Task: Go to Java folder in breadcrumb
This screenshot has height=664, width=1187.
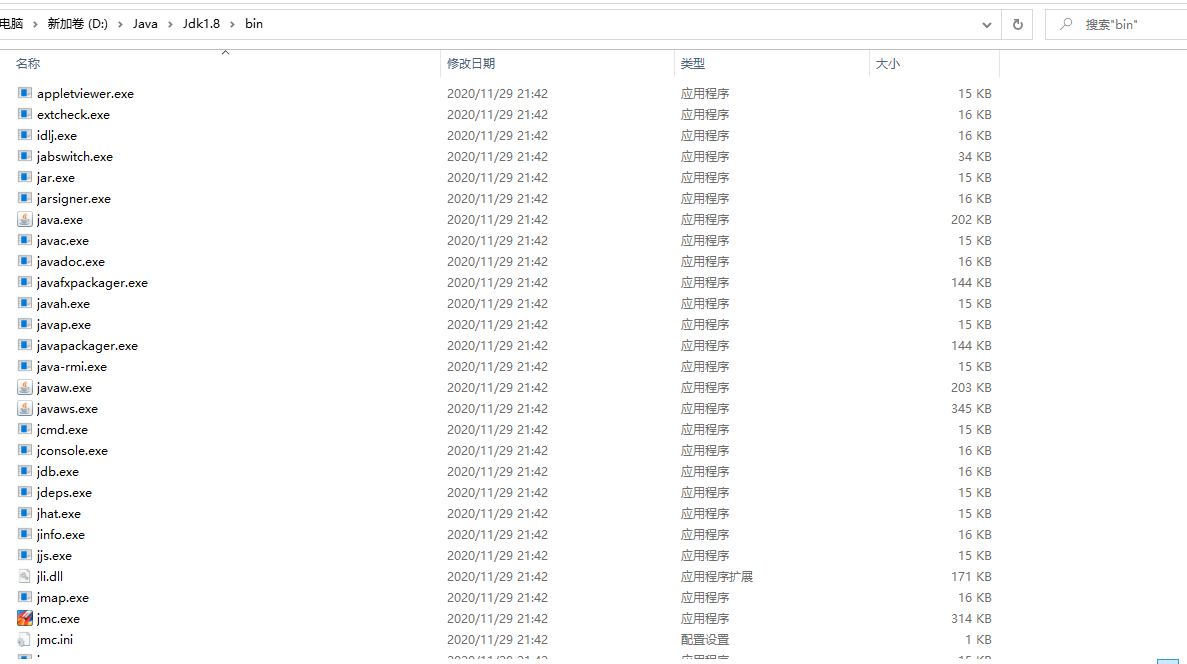Action: [145, 24]
